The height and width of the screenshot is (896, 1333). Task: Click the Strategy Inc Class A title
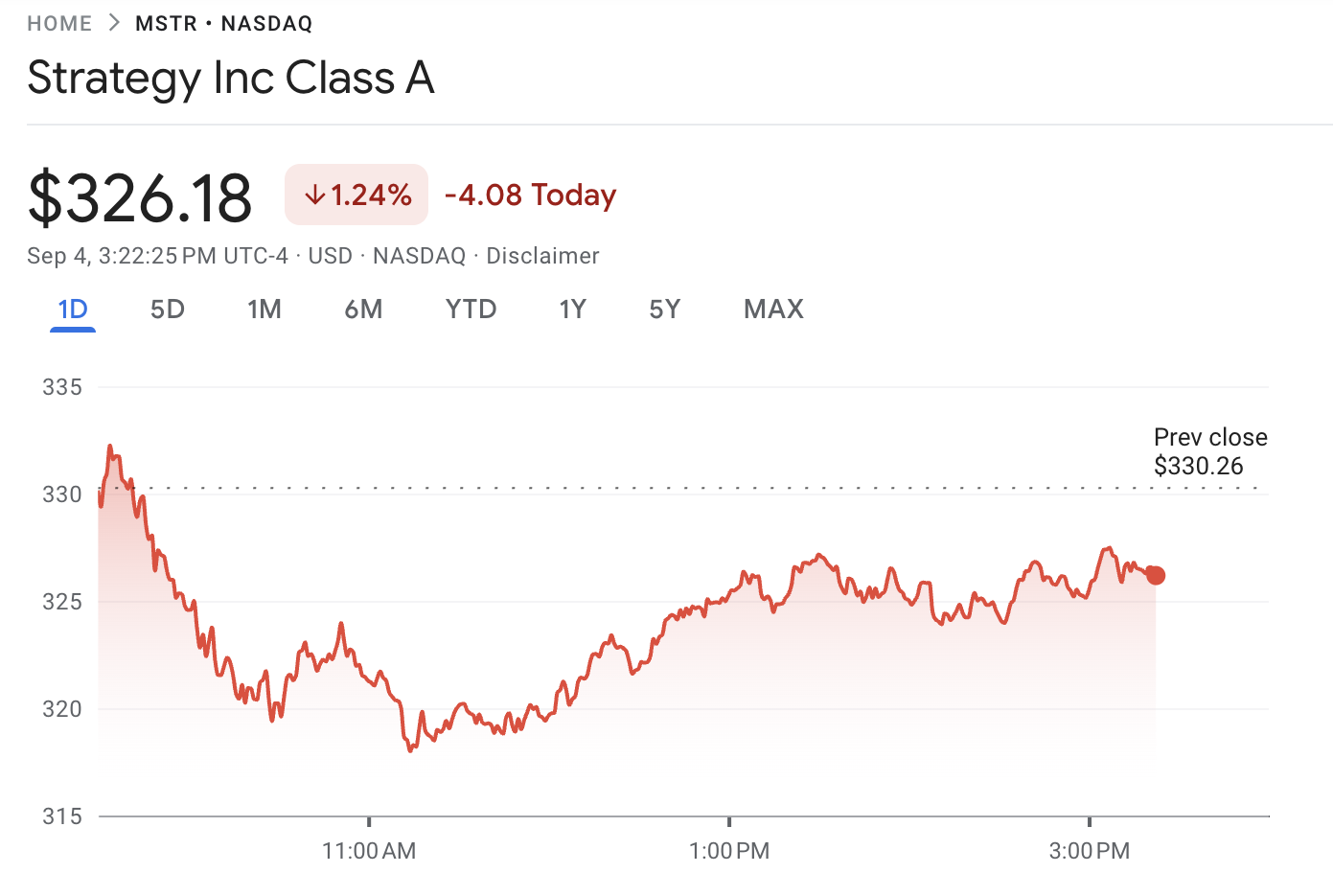pyautogui.click(x=231, y=78)
